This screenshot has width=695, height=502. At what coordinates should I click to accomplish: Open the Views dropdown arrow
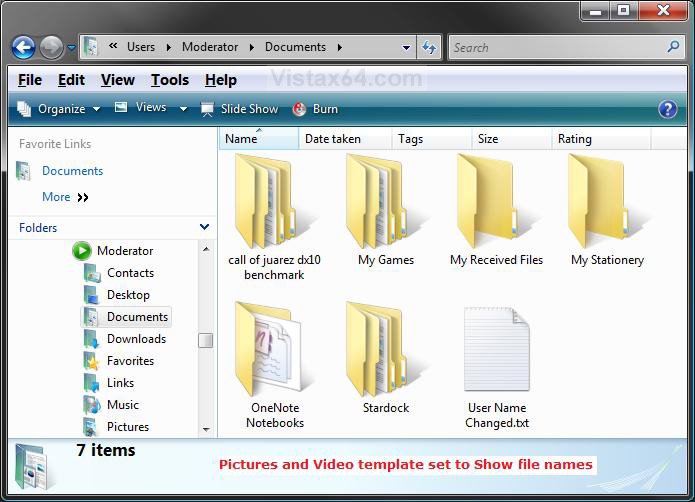183,109
